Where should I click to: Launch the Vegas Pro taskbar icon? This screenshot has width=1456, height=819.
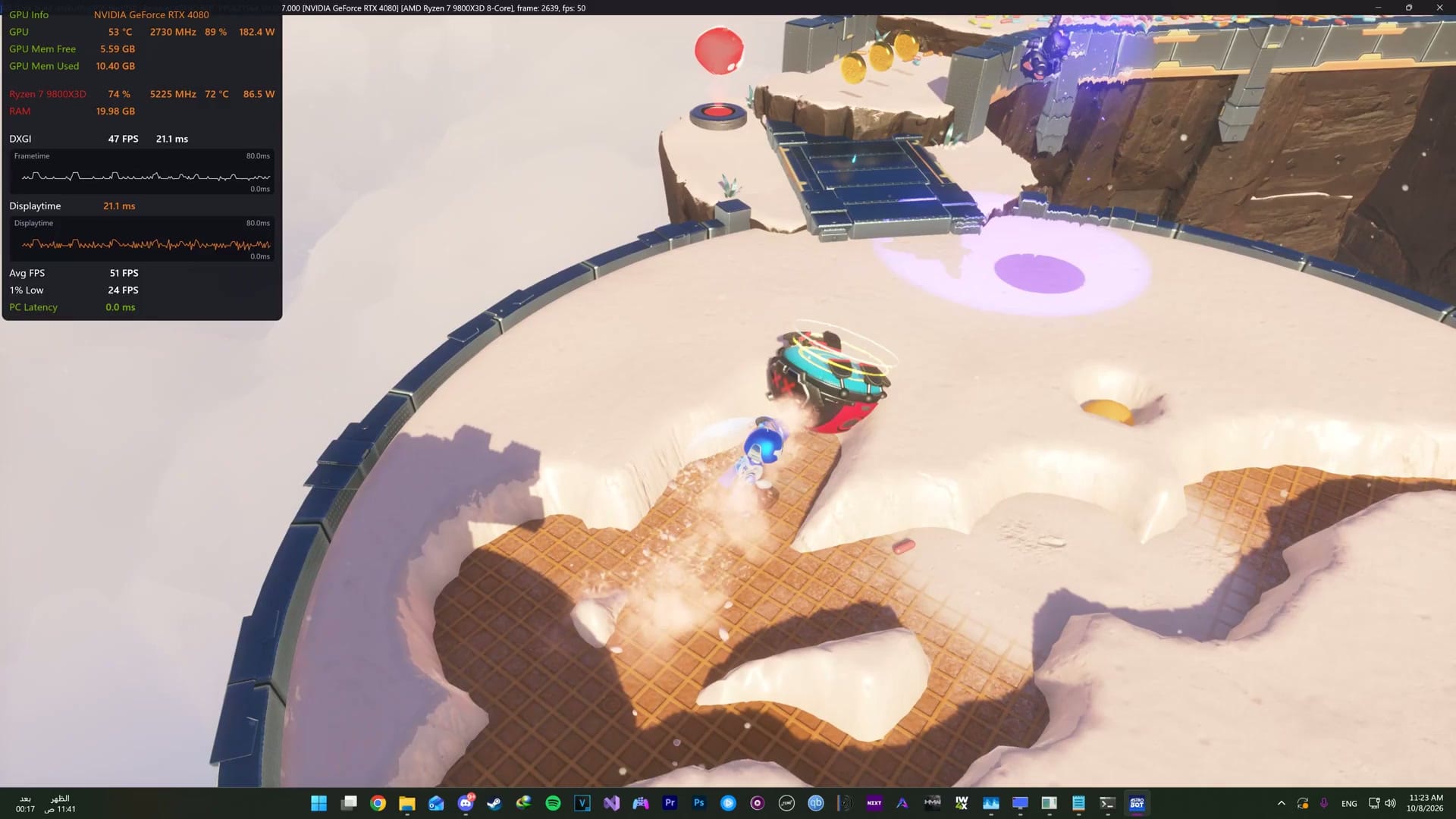(x=582, y=803)
